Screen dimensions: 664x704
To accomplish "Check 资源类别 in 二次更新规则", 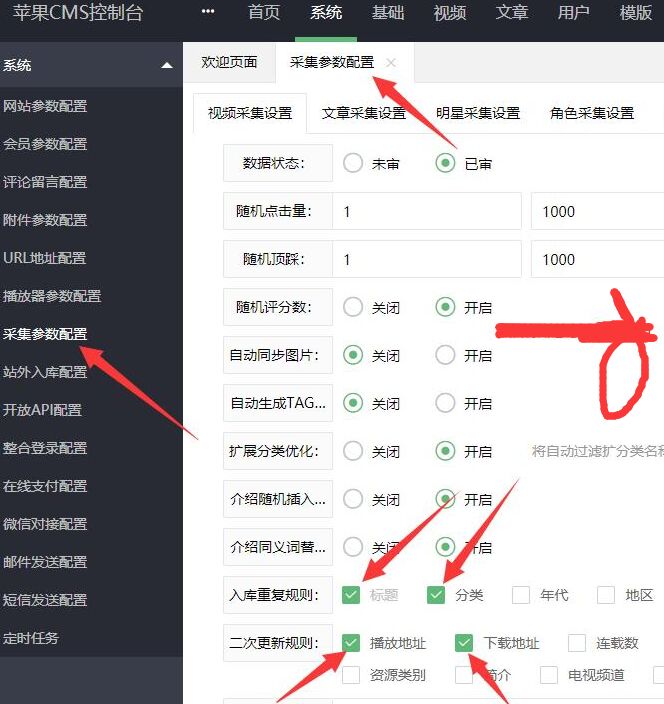I will click(x=351, y=675).
